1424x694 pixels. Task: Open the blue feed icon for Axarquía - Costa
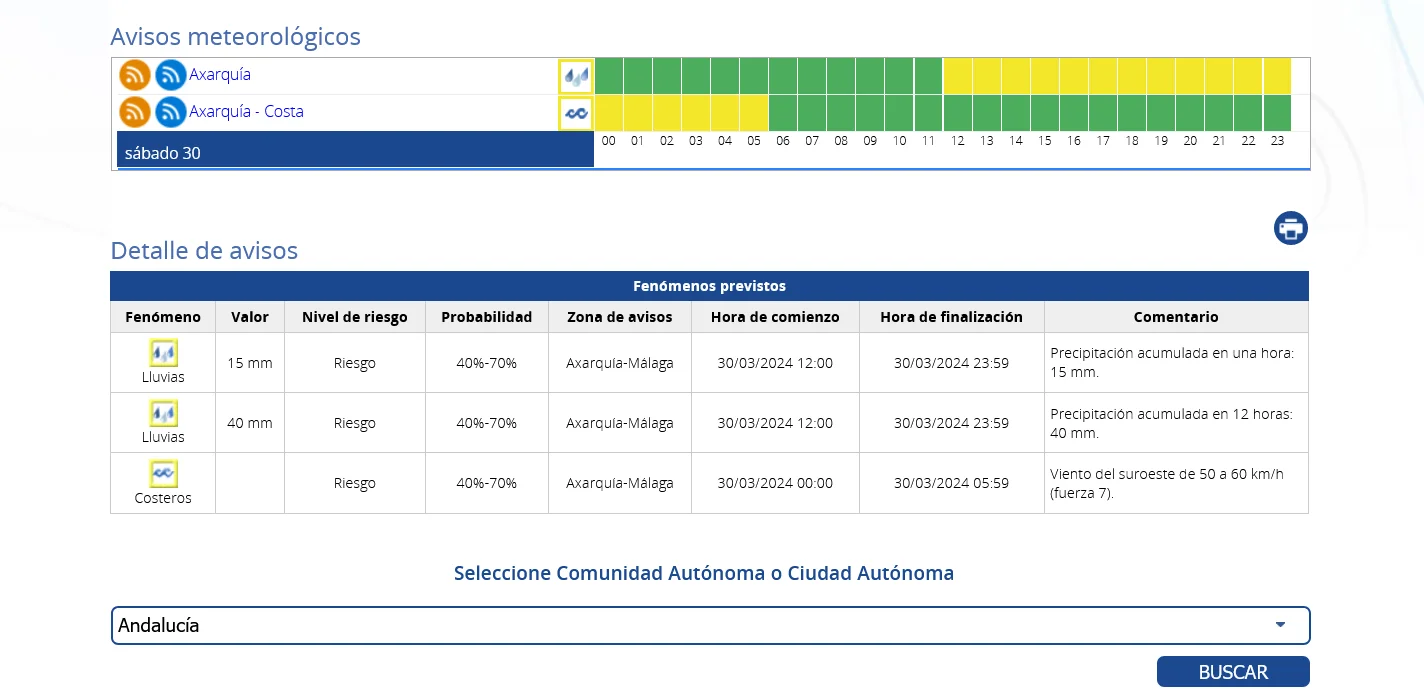click(171, 112)
